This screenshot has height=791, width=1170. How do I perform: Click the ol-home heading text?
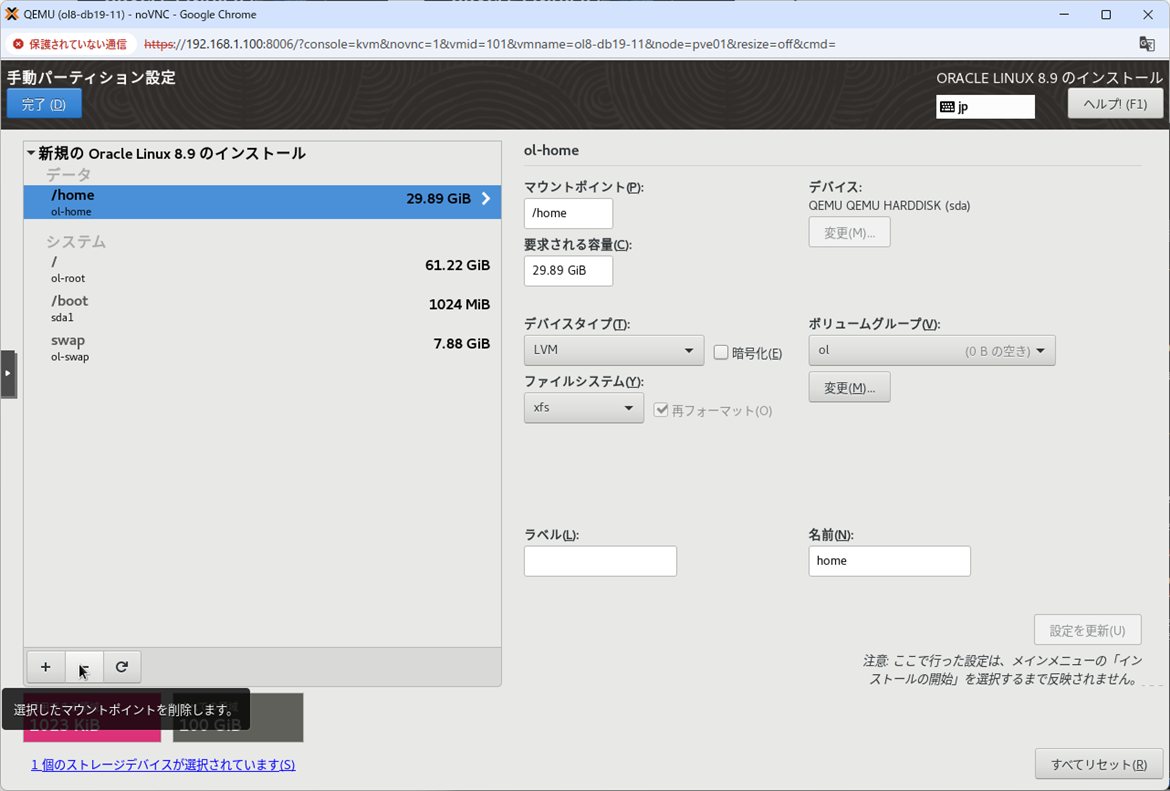pyautogui.click(x=551, y=150)
